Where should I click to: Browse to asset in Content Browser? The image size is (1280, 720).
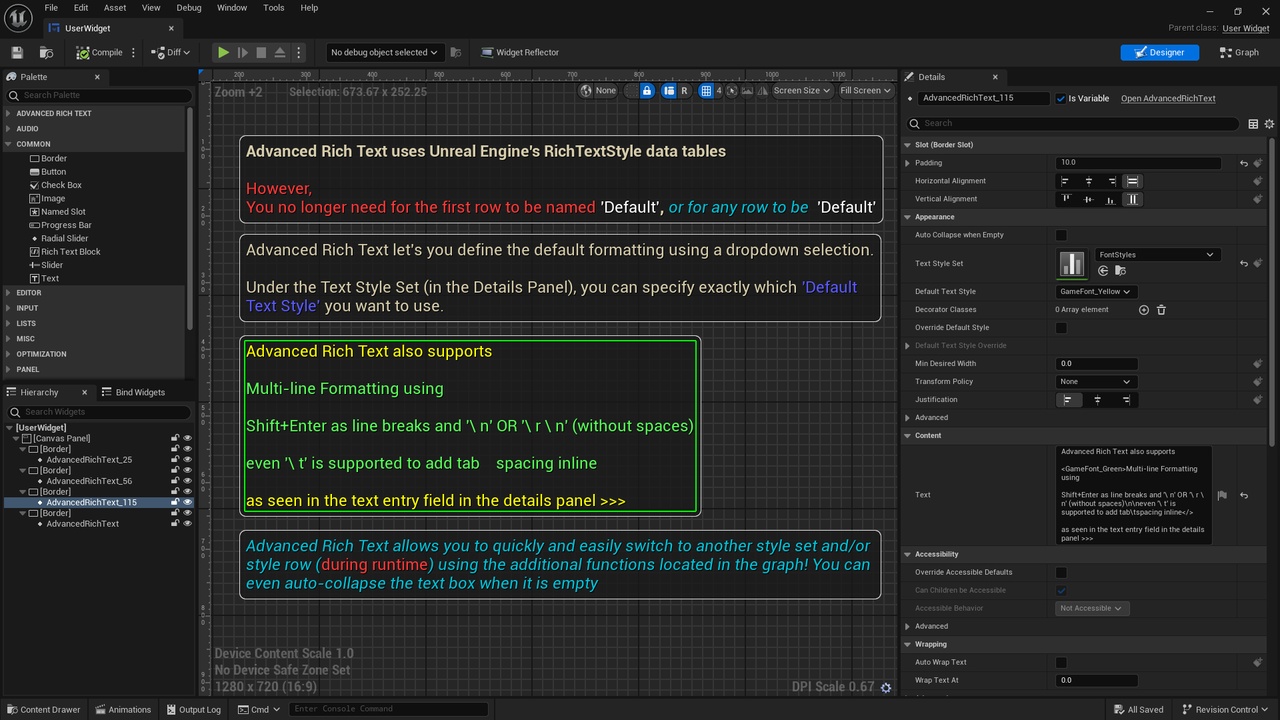click(46, 52)
